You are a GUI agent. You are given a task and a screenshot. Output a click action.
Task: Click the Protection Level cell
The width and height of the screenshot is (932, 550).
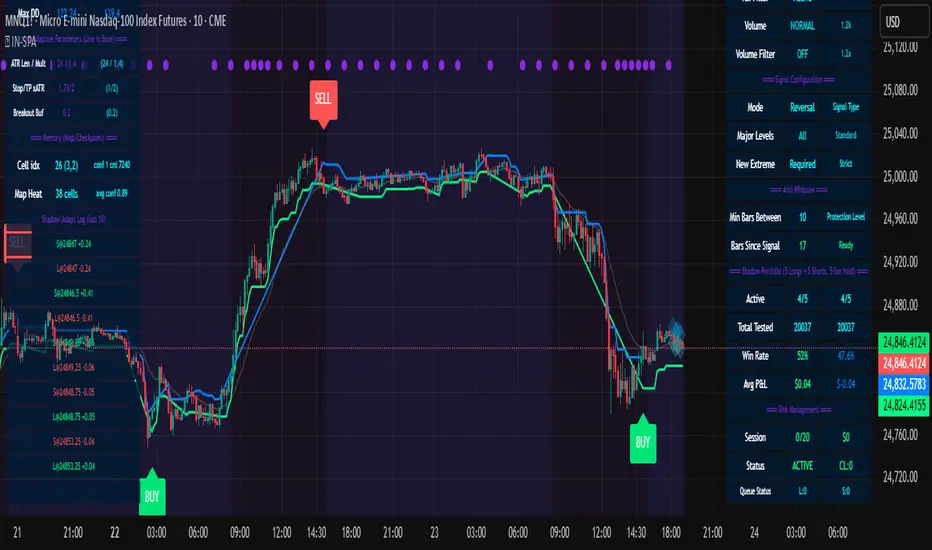pyautogui.click(x=846, y=217)
